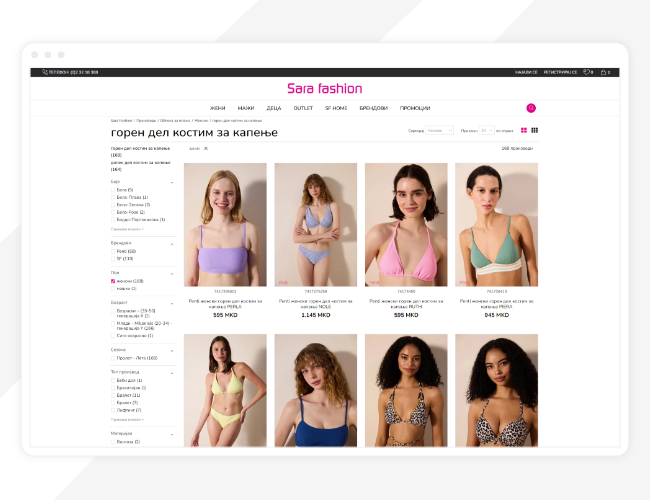Open the МАЖИ menu
This screenshot has width=650, height=500.
246,108
